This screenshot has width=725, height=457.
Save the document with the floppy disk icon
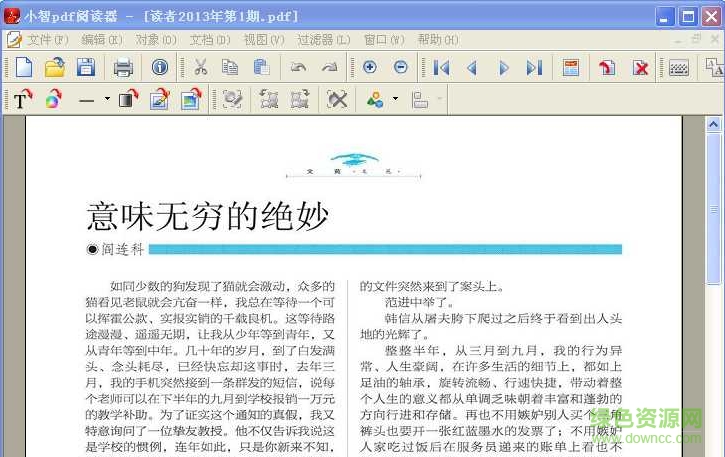pyautogui.click(x=86, y=68)
